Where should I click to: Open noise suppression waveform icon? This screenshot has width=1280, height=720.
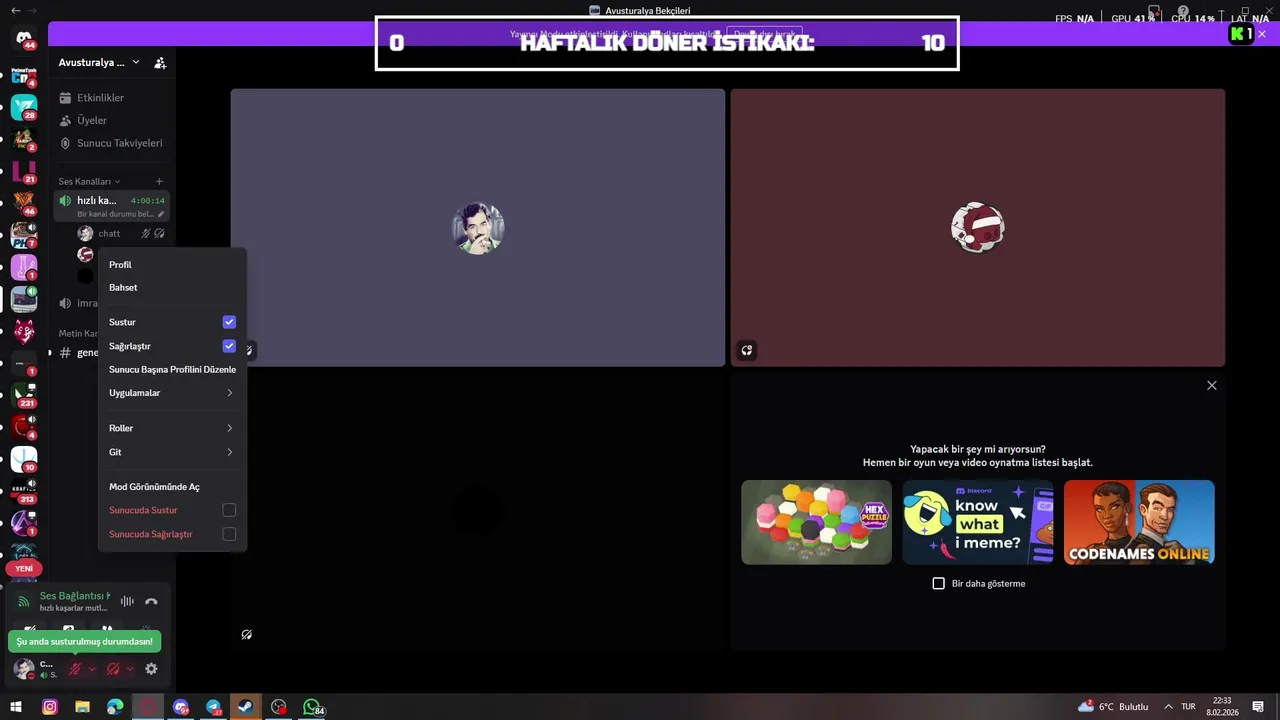pos(127,601)
